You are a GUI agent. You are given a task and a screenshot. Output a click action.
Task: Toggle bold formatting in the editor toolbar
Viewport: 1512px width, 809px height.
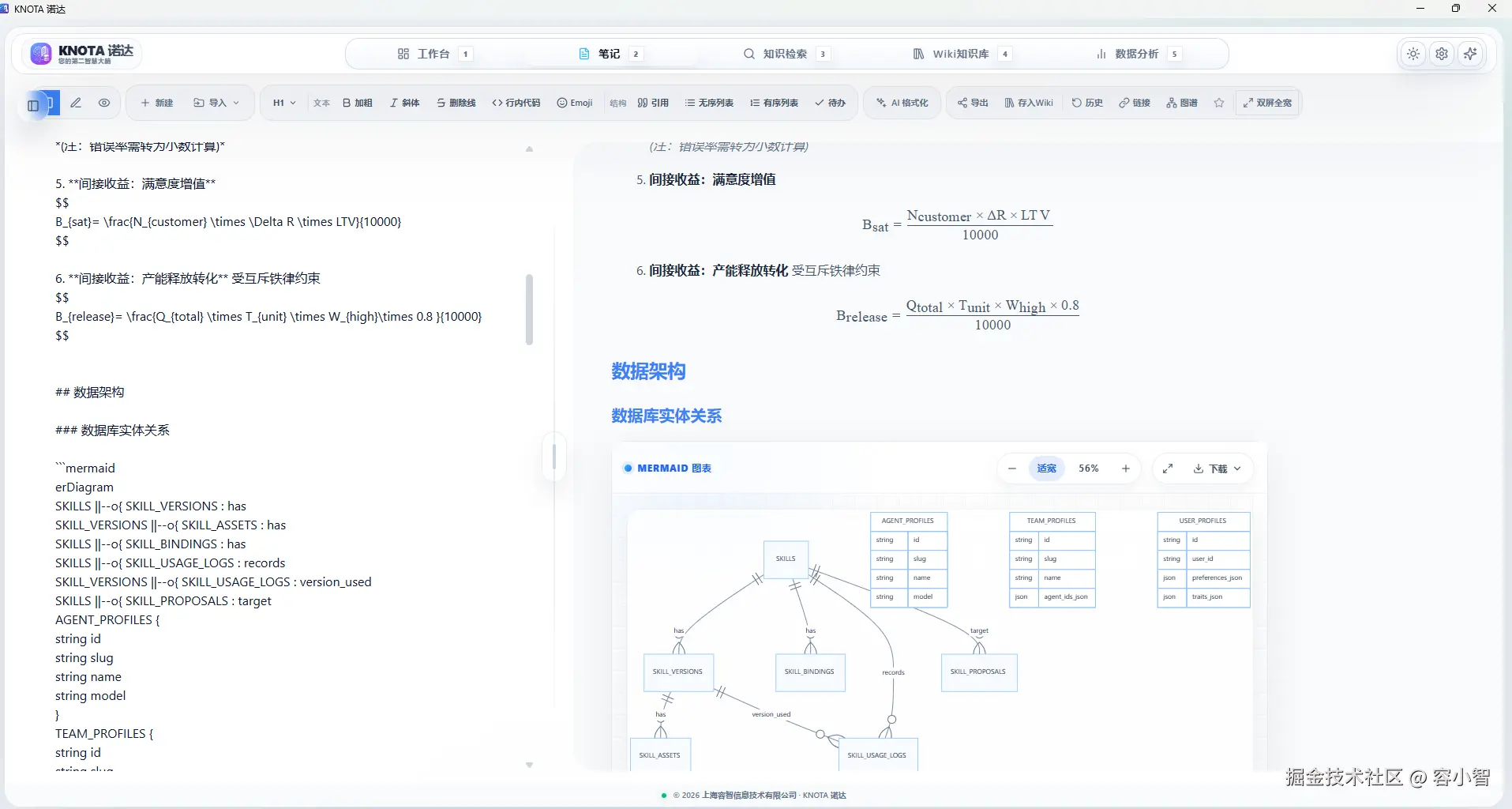pos(357,103)
